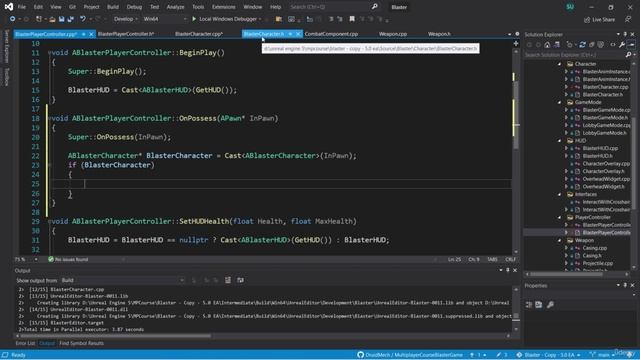Collapse the GameMode folder in Solution Explorer

coord(560,102)
